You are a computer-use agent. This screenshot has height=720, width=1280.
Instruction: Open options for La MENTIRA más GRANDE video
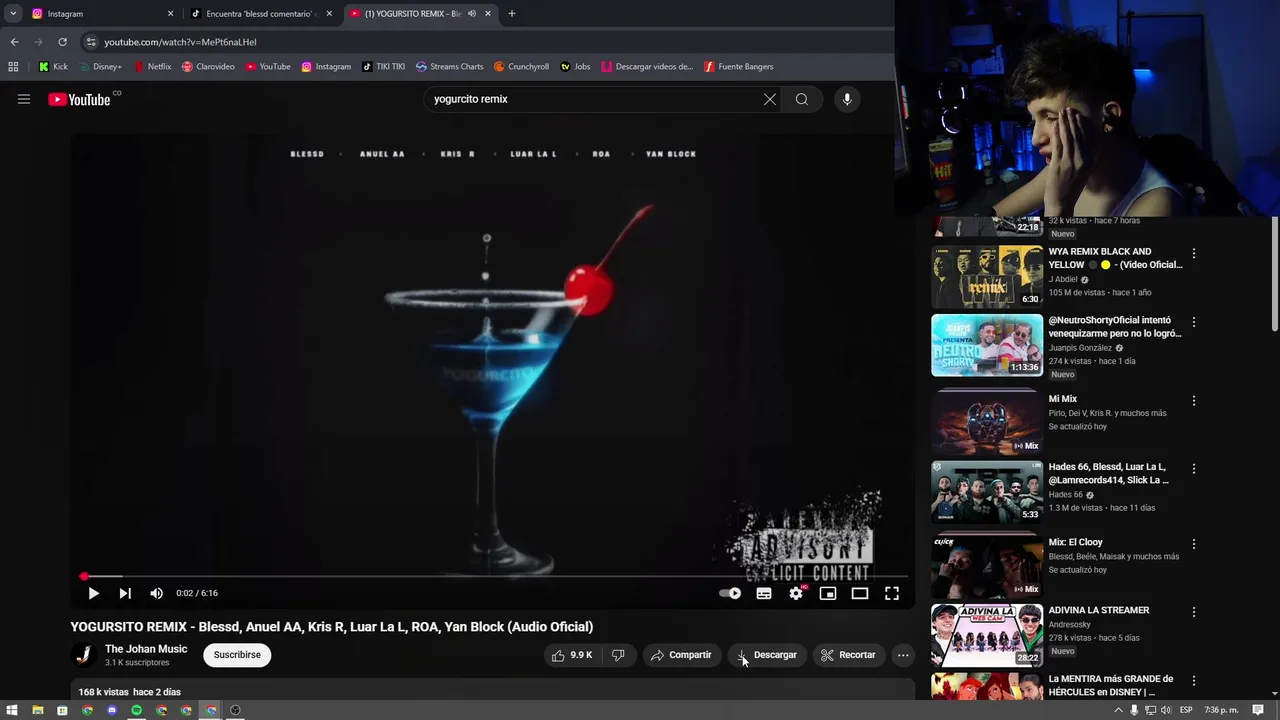(1193, 681)
